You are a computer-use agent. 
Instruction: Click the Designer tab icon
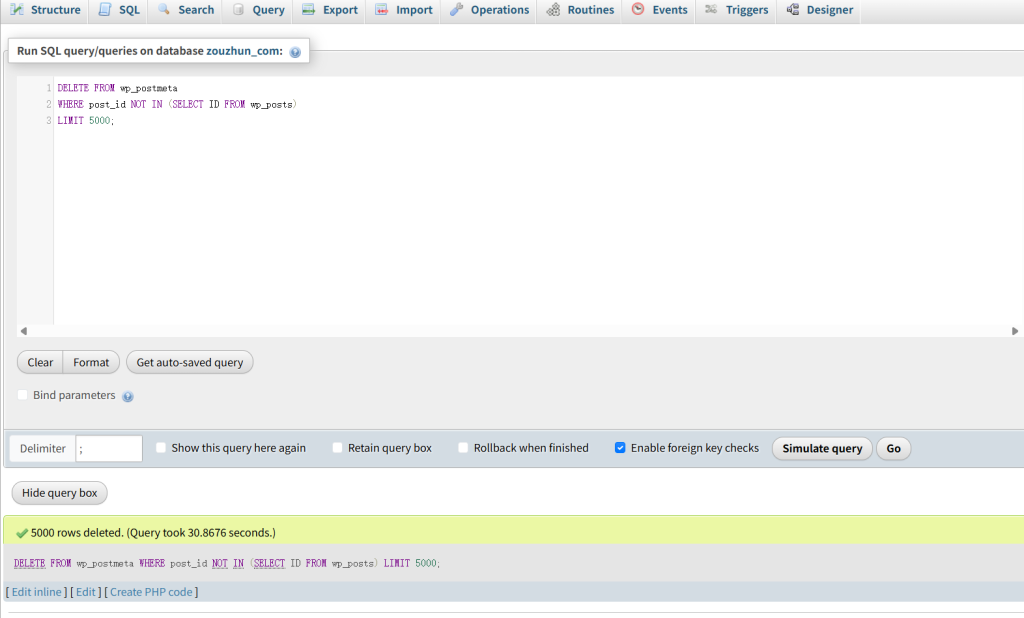tap(793, 10)
